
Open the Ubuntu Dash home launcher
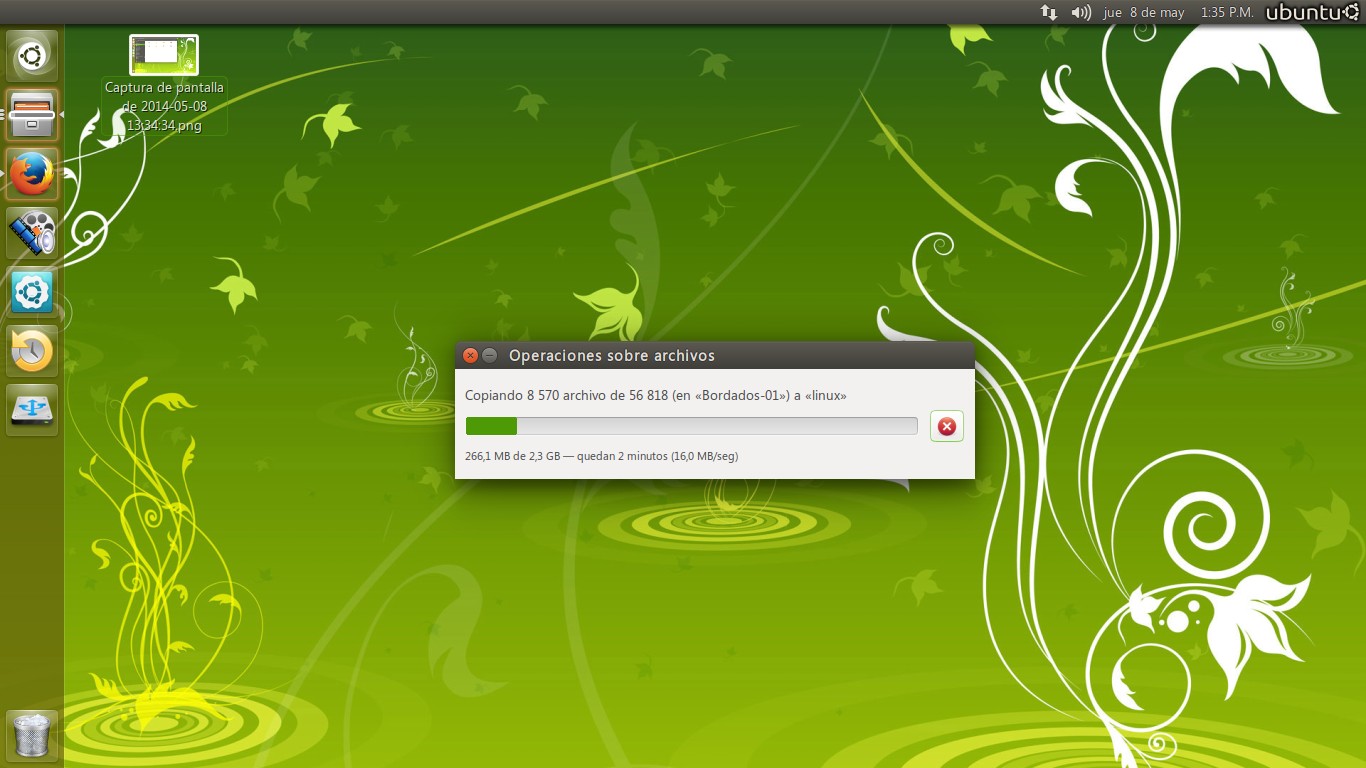(x=32, y=56)
